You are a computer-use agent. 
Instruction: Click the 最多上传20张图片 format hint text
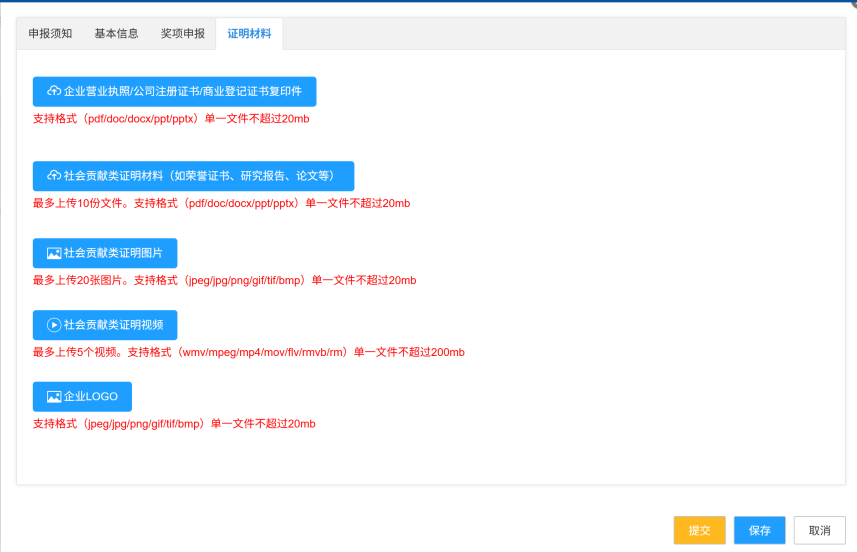(225, 280)
